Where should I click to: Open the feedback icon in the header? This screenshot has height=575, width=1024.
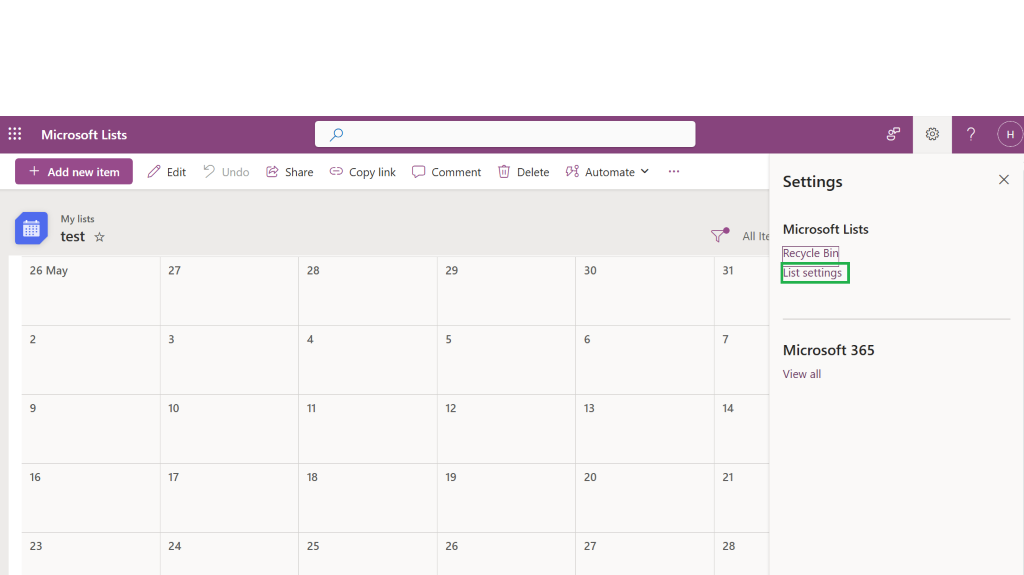pos(893,135)
